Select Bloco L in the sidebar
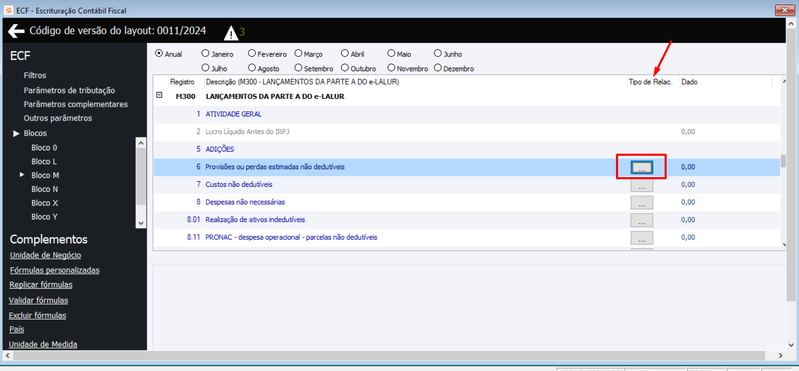The image size is (799, 371). [x=44, y=162]
